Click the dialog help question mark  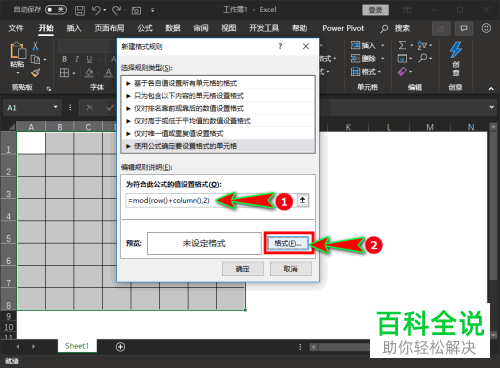click(x=280, y=46)
